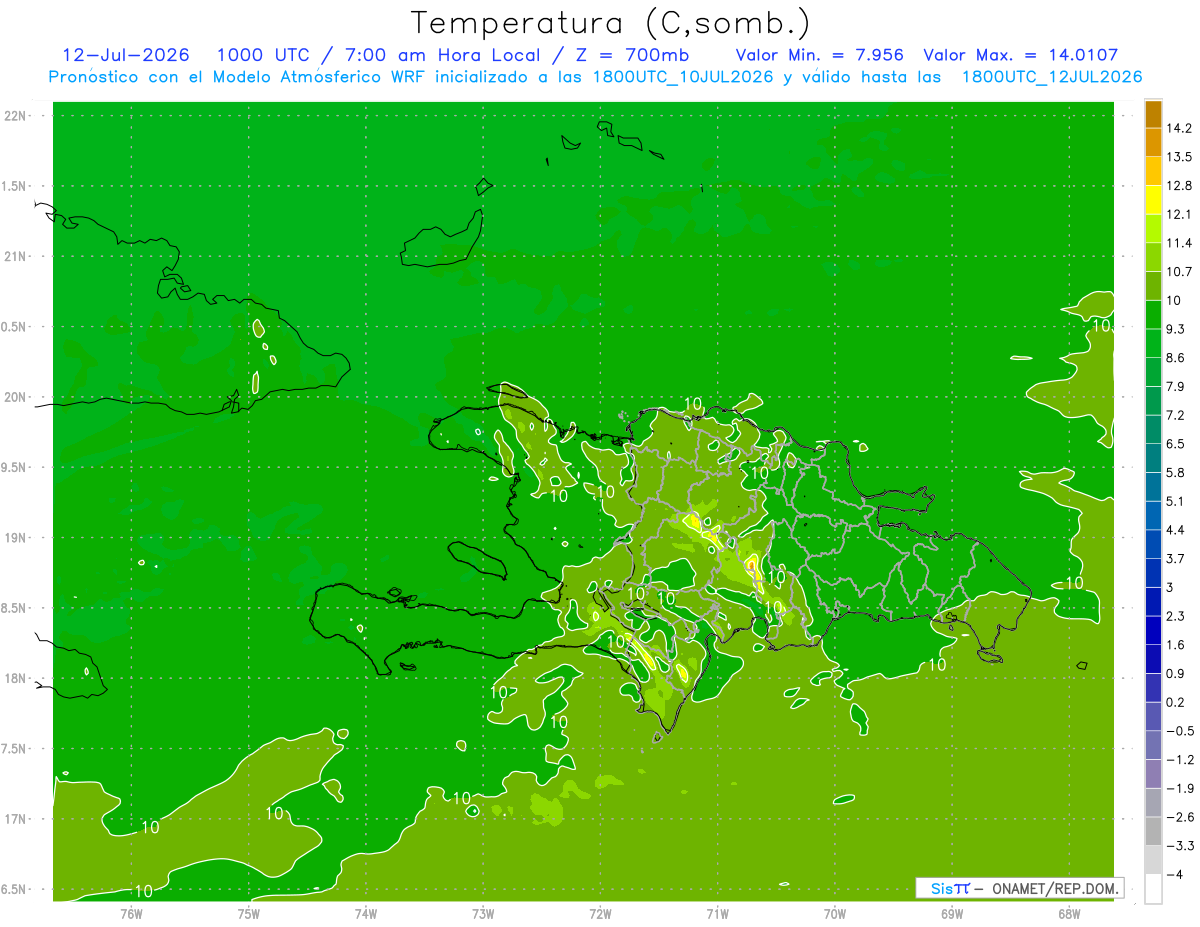Click the longitude label '74W'
1200x927 pixels.
366,914
